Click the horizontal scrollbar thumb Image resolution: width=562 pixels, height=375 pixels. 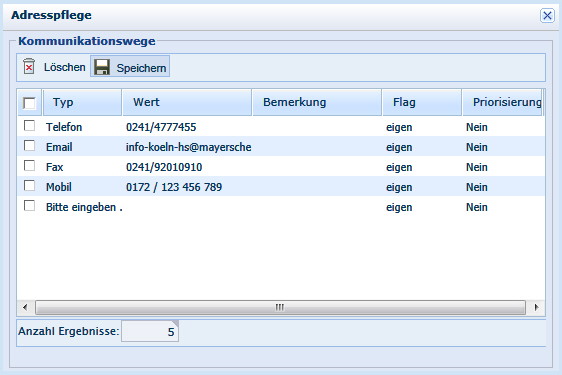pos(280,307)
